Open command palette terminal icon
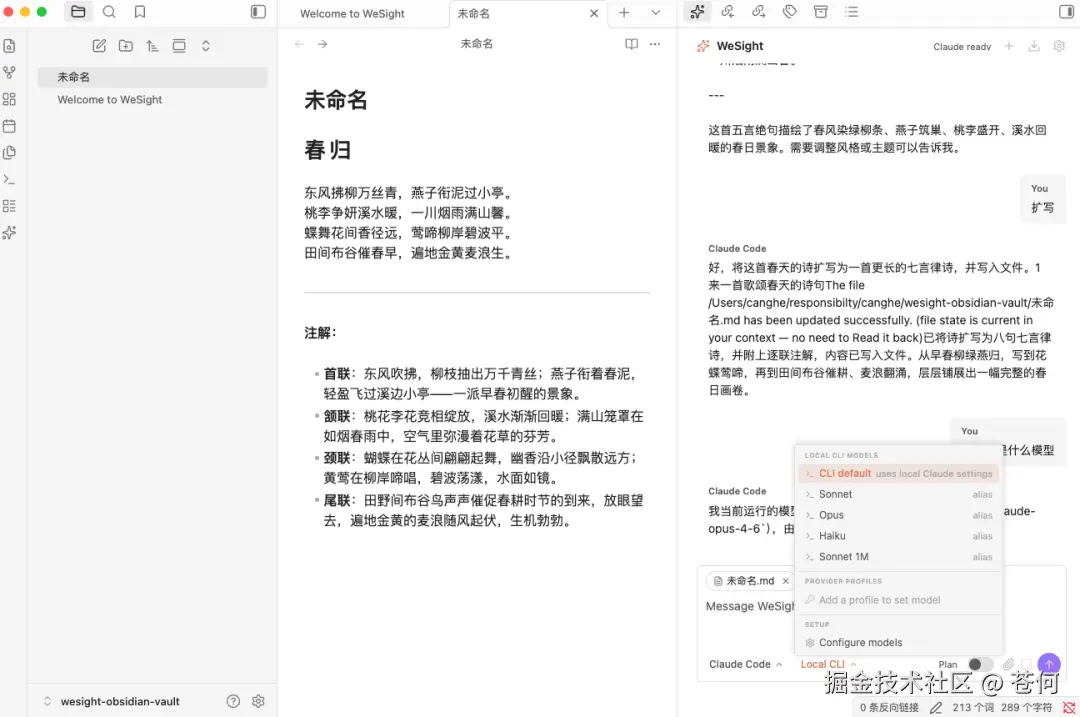 (10, 179)
